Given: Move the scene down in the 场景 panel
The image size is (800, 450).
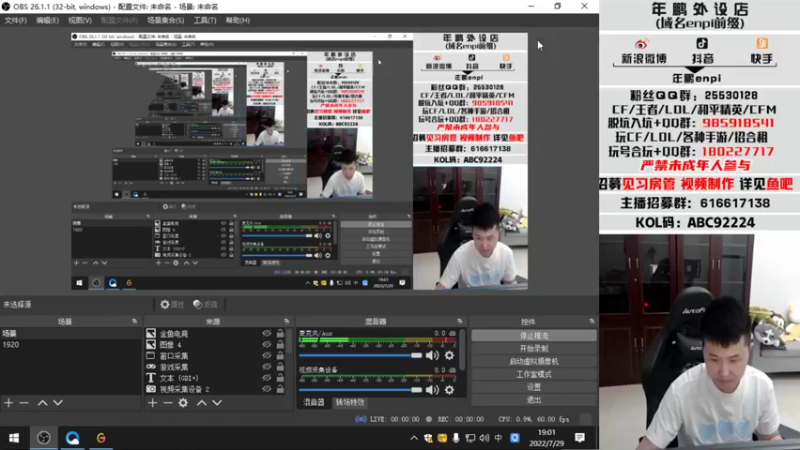Looking at the screenshot, I should click(58, 403).
